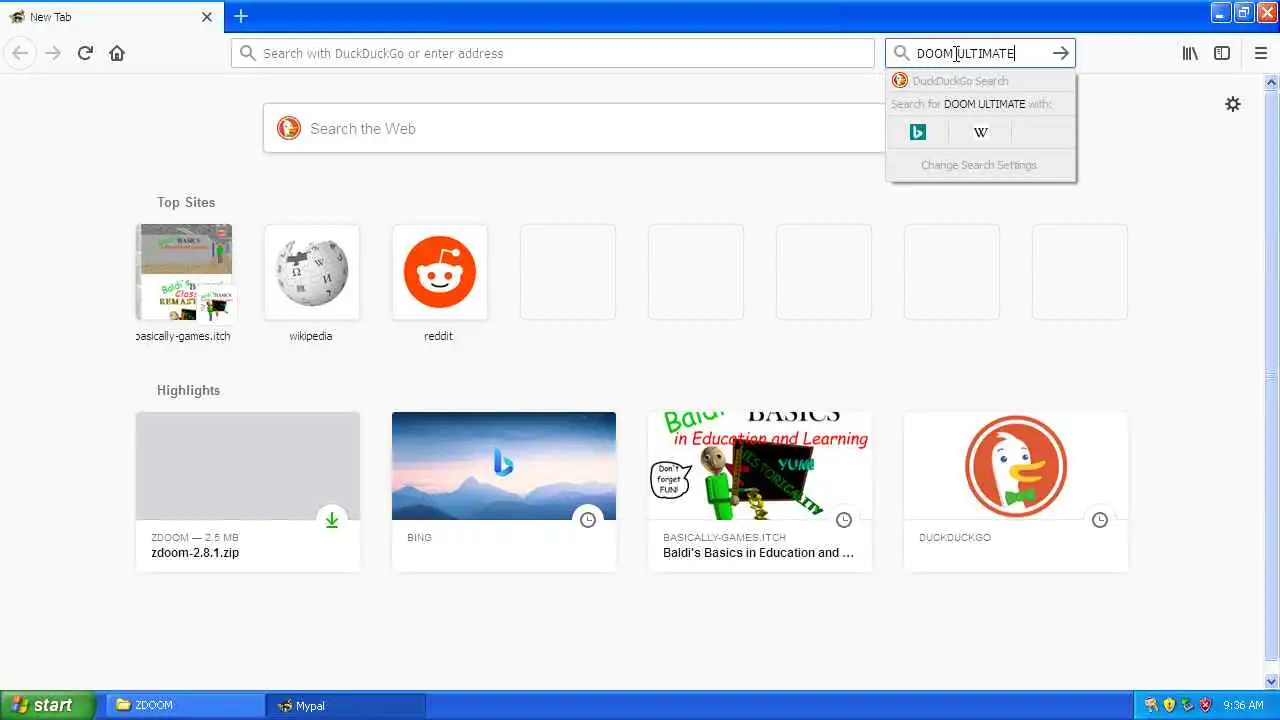Open Baldi's Basics highlight card
Screen dimensions: 1280x720
pyautogui.click(x=760, y=492)
